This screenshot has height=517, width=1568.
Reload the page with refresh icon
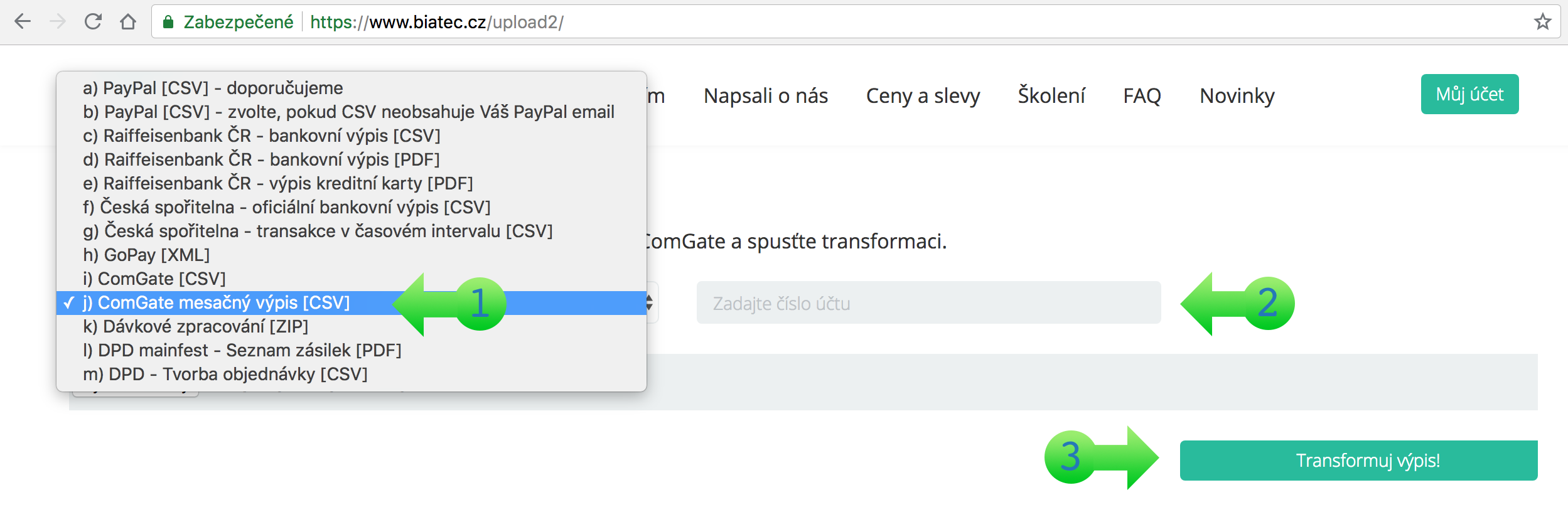click(x=93, y=22)
